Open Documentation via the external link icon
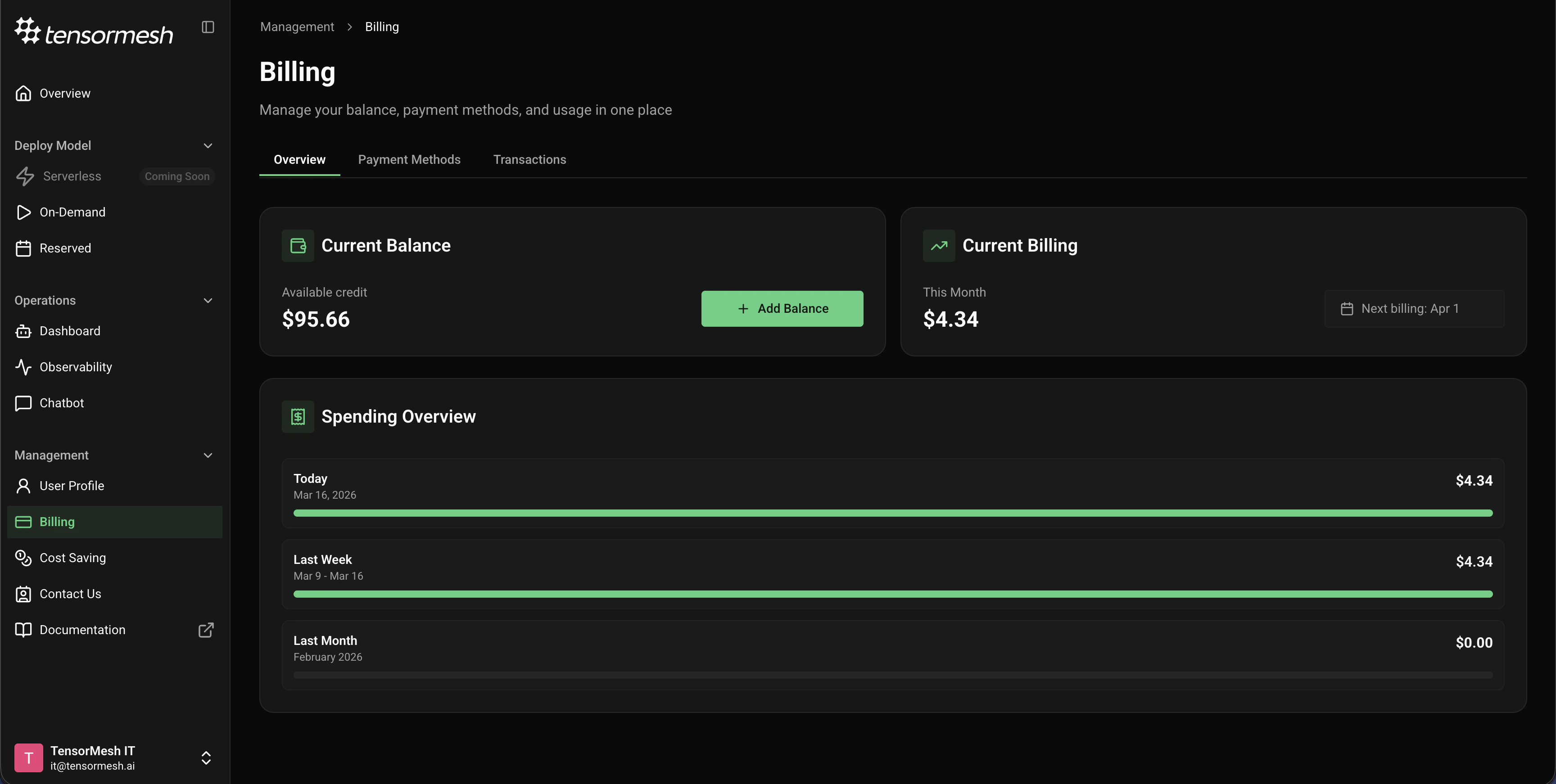The width and height of the screenshot is (1556, 784). 205,630
